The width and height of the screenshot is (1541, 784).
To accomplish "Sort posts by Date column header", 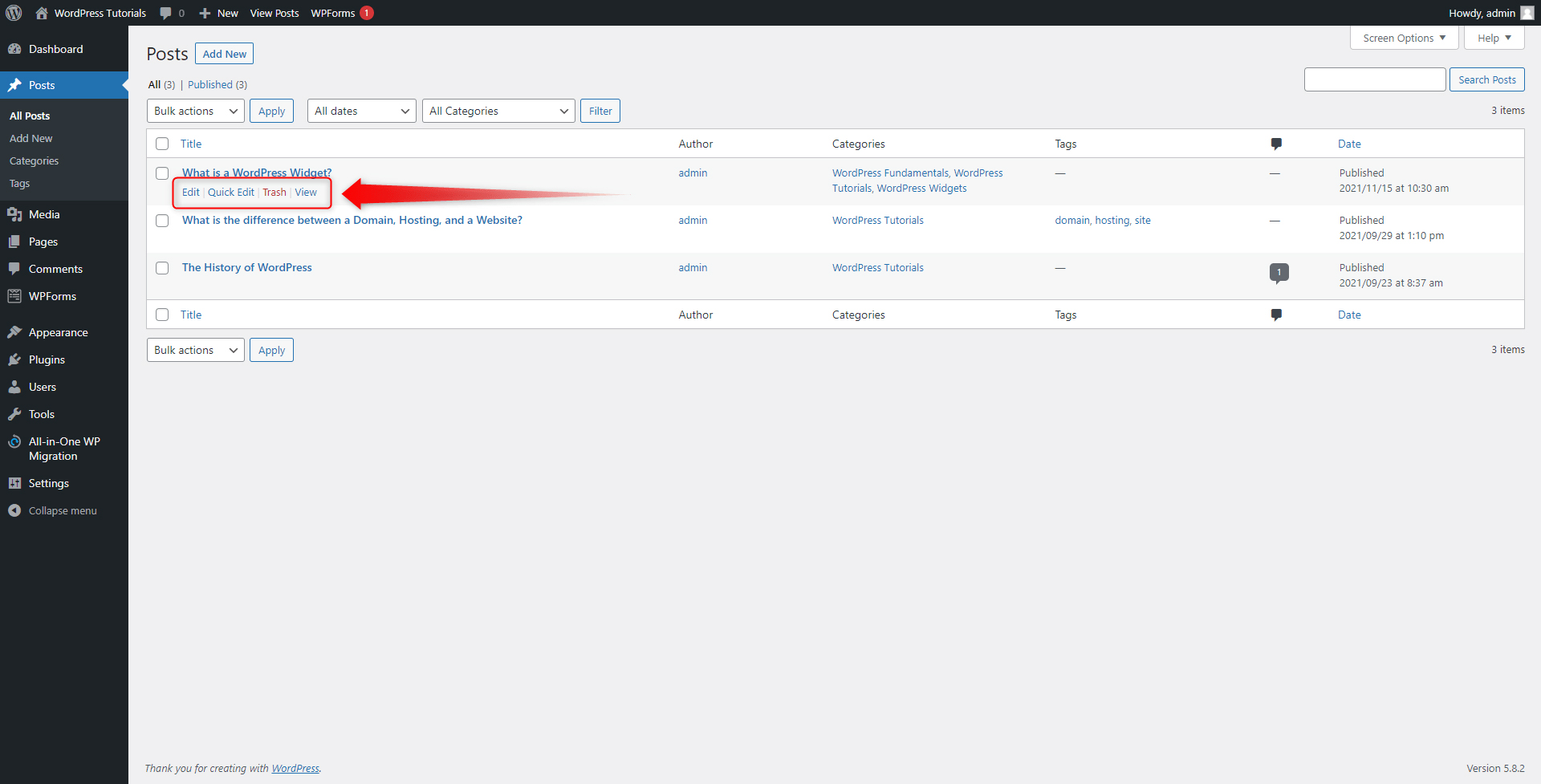I will click(x=1349, y=144).
